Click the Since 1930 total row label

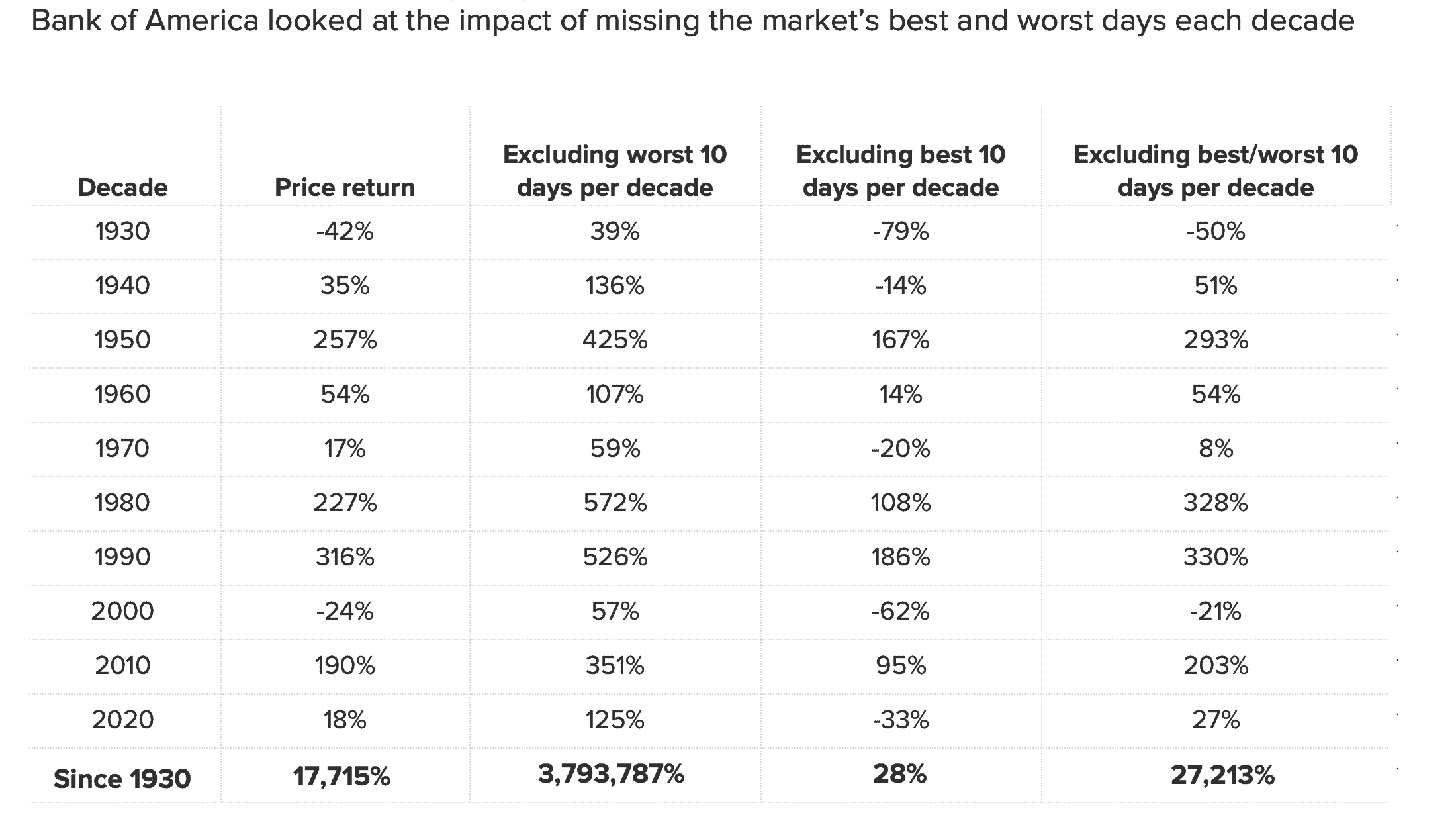[x=122, y=779]
